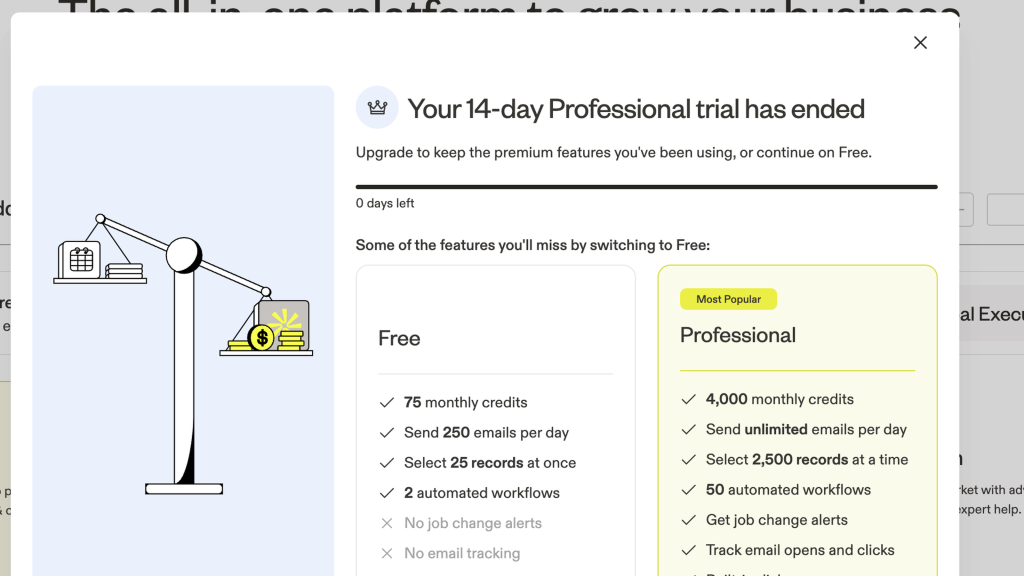This screenshot has width=1024, height=576.
Task: Click the X icon beside No email tracking
Action: point(387,553)
